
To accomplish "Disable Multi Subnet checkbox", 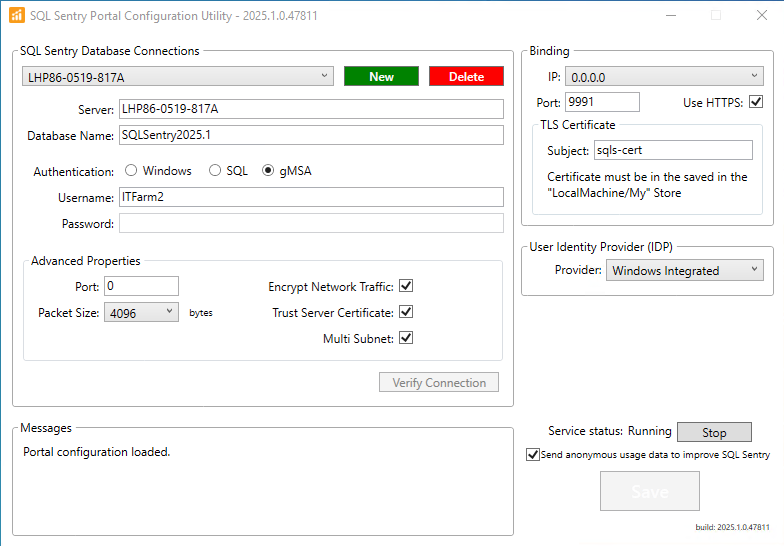I will pyautogui.click(x=406, y=339).
